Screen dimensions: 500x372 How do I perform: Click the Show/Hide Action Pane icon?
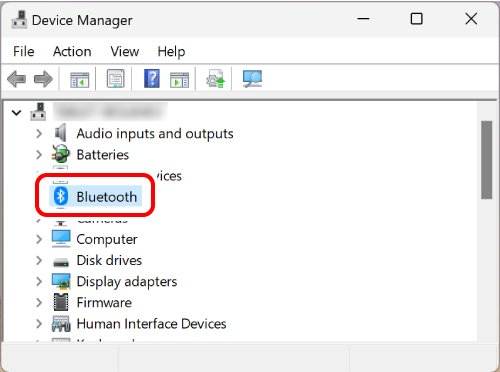179,79
